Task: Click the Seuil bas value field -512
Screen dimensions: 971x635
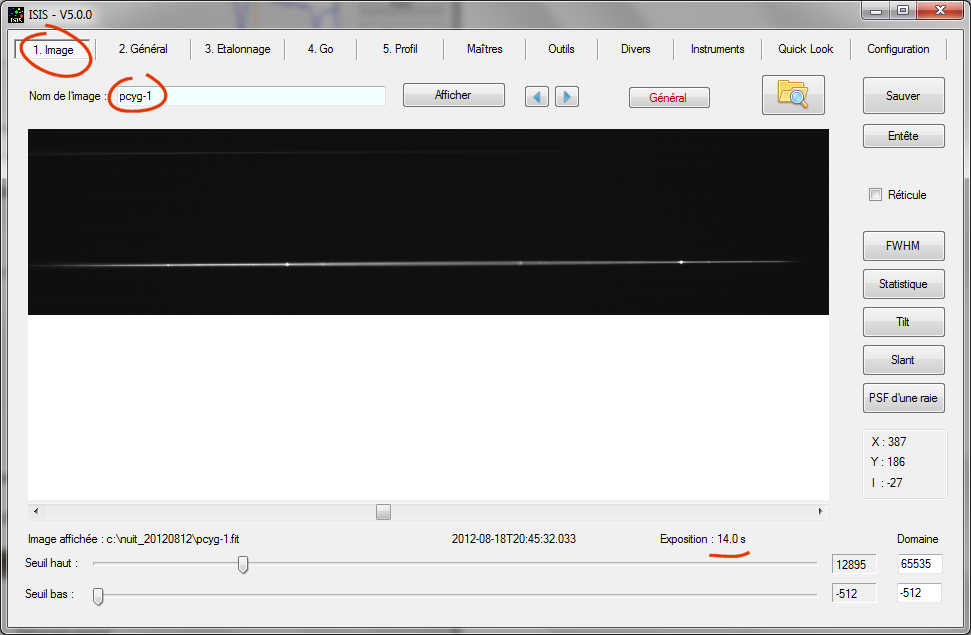Action: 854,593
